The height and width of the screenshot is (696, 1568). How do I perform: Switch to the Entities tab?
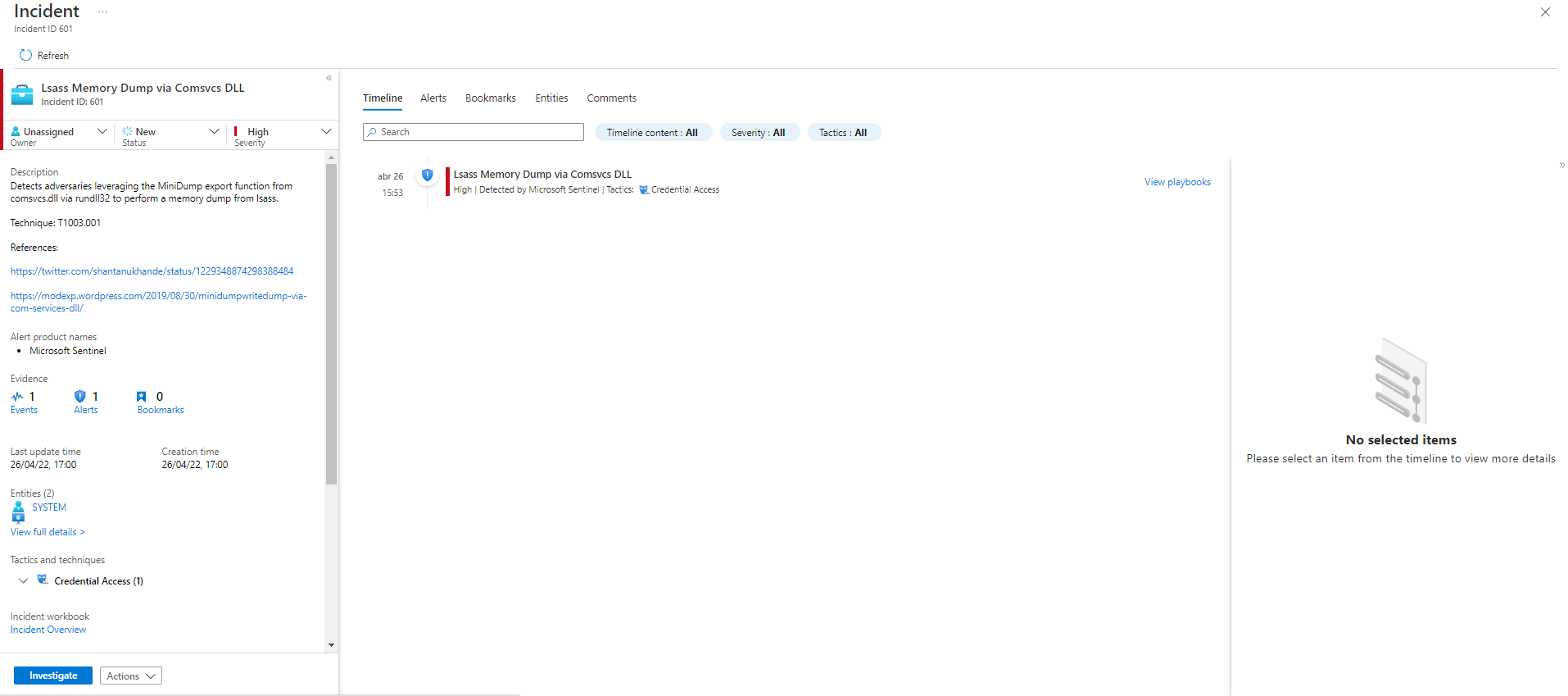[551, 98]
